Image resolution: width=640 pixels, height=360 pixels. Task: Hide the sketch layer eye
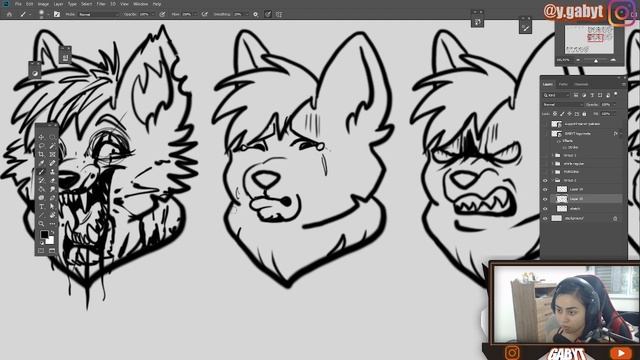coord(545,209)
